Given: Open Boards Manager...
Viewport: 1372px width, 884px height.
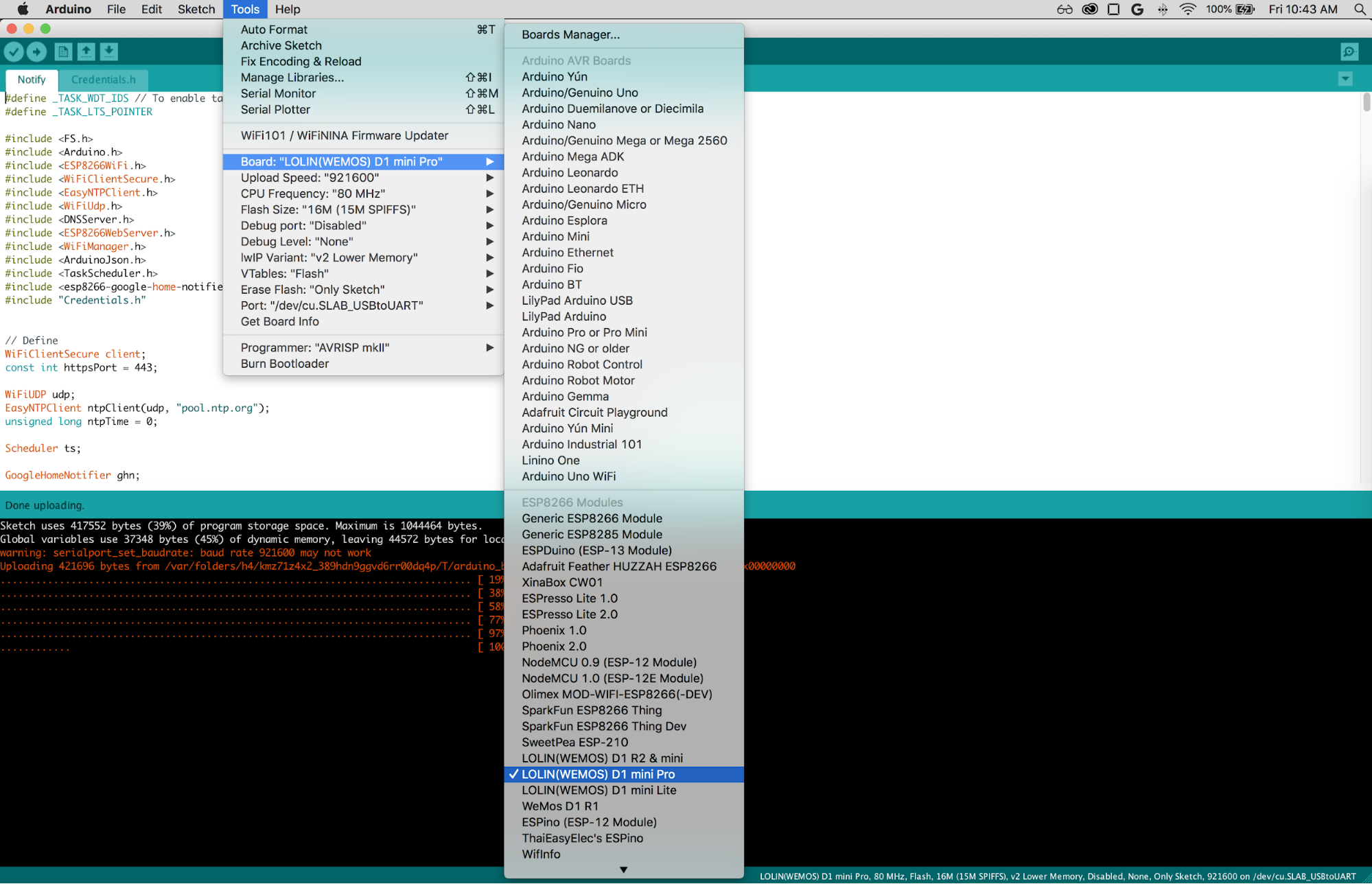Looking at the screenshot, I should click(570, 35).
